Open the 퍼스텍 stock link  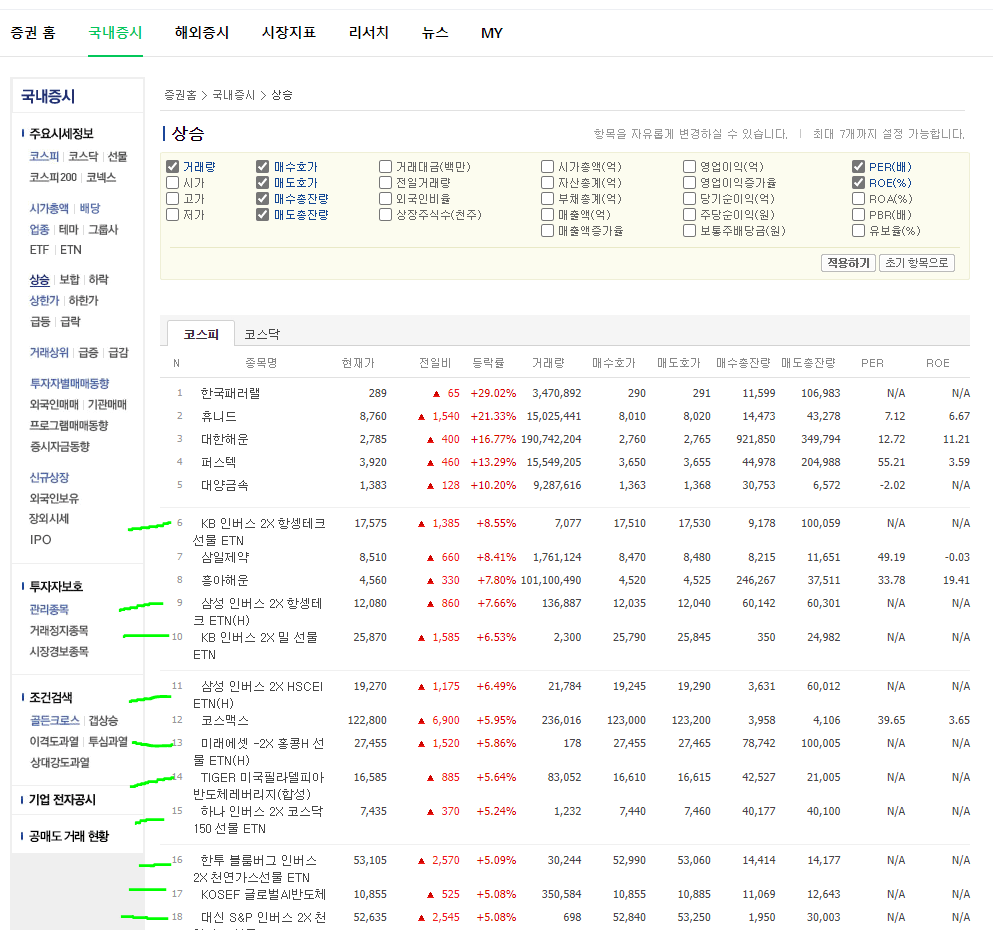pyautogui.click(x=218, y=462)
